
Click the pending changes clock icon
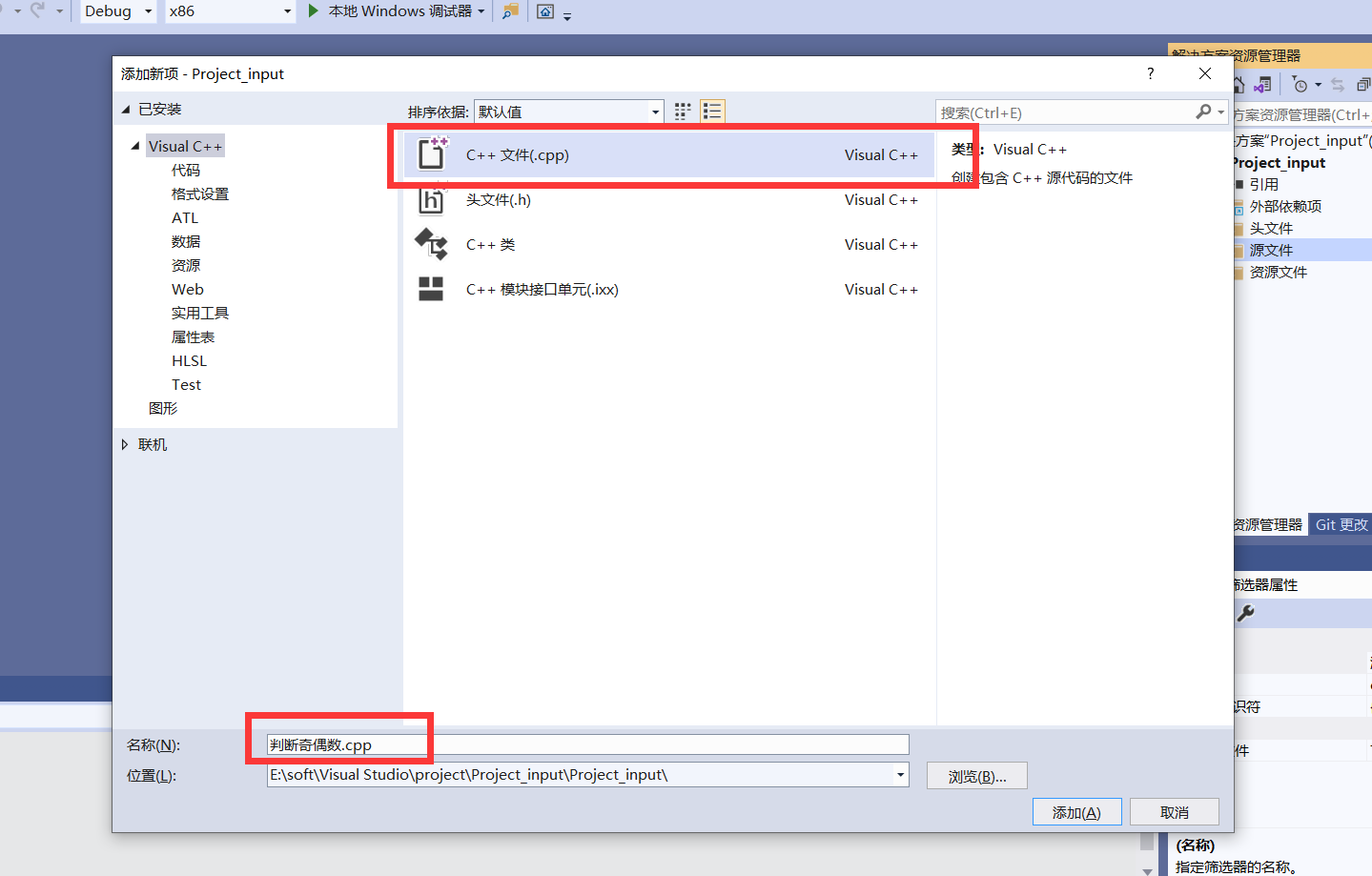click(x=1299, y=85)
